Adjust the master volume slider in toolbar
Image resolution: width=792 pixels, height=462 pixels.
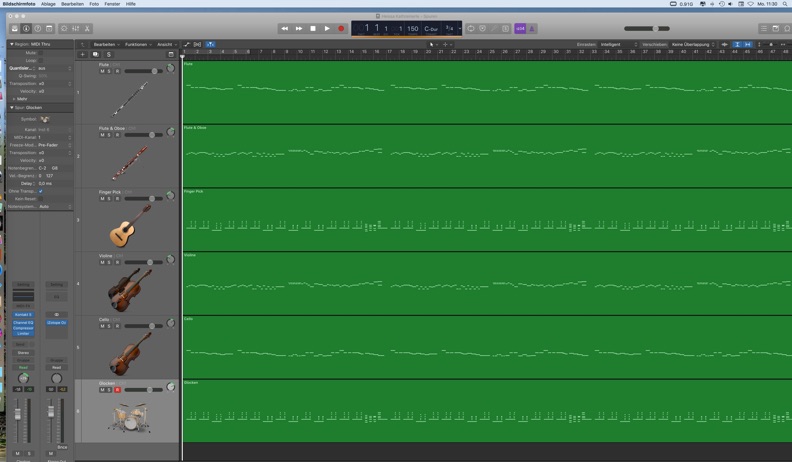[x=647, y=29]
